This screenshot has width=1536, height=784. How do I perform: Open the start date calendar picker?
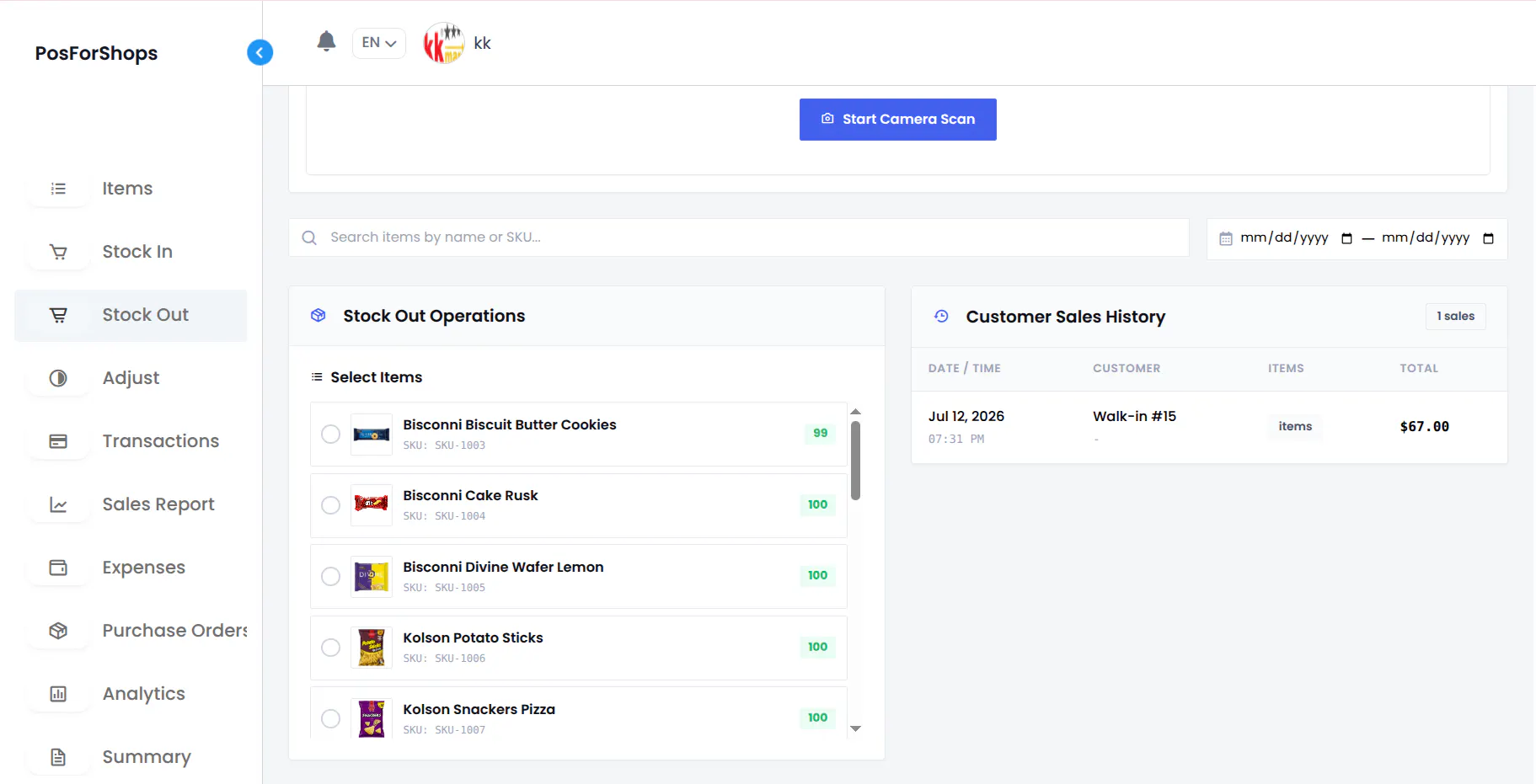pyautogui.click(x=1346, y=239)
